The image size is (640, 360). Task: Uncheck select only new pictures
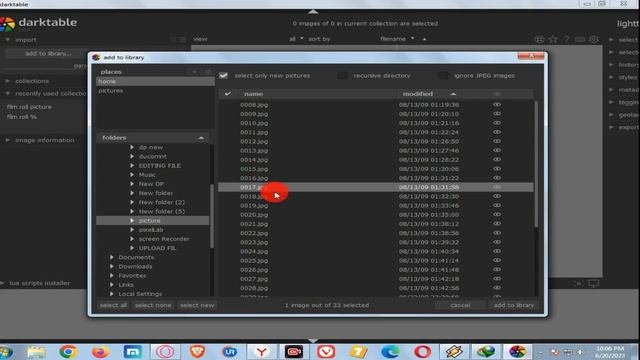223,76
